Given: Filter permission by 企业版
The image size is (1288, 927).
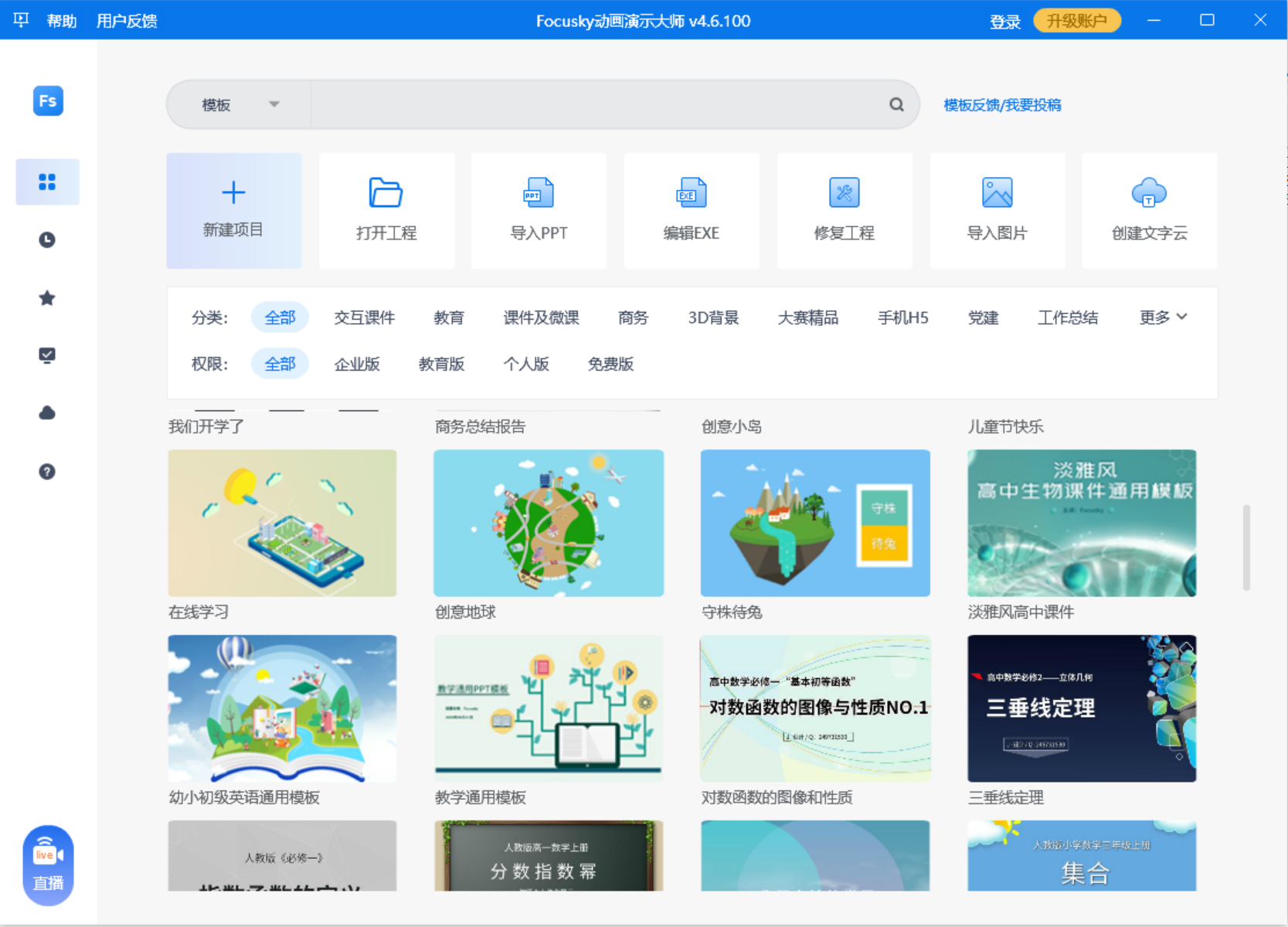Looking at the screenshot, I should 357,364.
